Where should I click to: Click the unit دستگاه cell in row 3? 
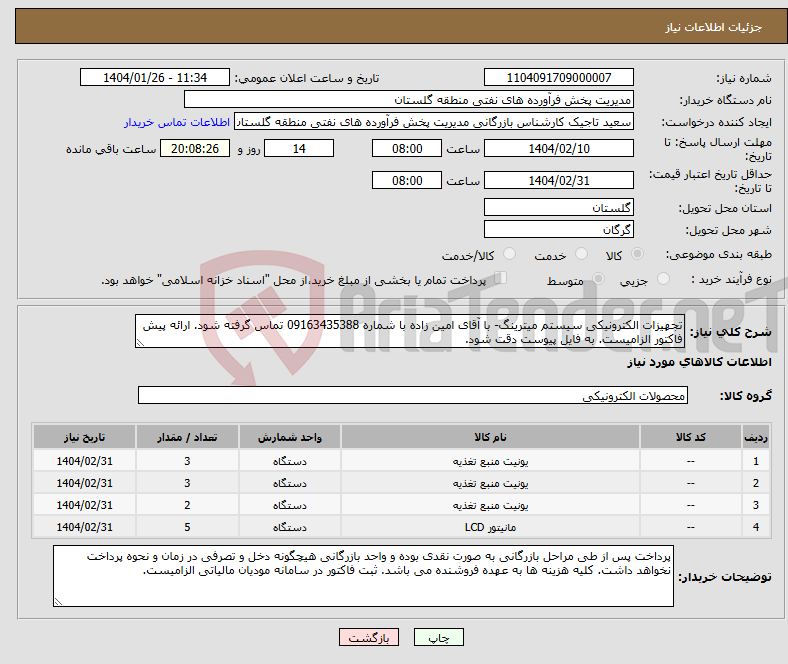290,505
